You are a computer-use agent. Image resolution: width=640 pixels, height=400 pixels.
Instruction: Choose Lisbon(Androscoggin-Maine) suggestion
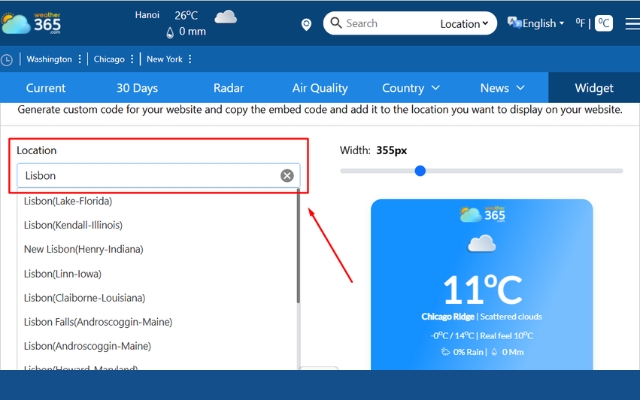click(x=87, y=346)
